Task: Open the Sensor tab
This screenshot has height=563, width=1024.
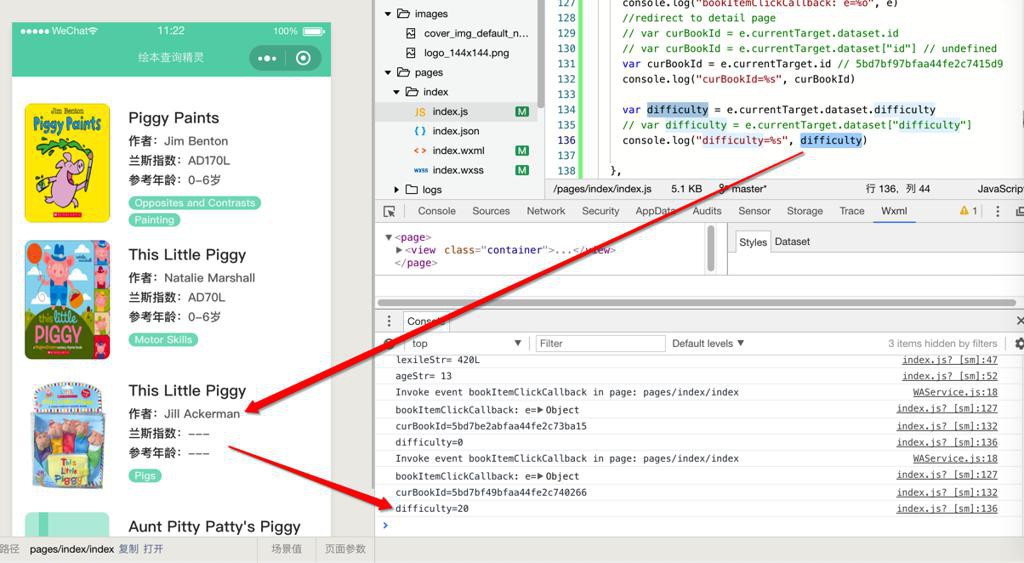Action: tap(754, 211)
